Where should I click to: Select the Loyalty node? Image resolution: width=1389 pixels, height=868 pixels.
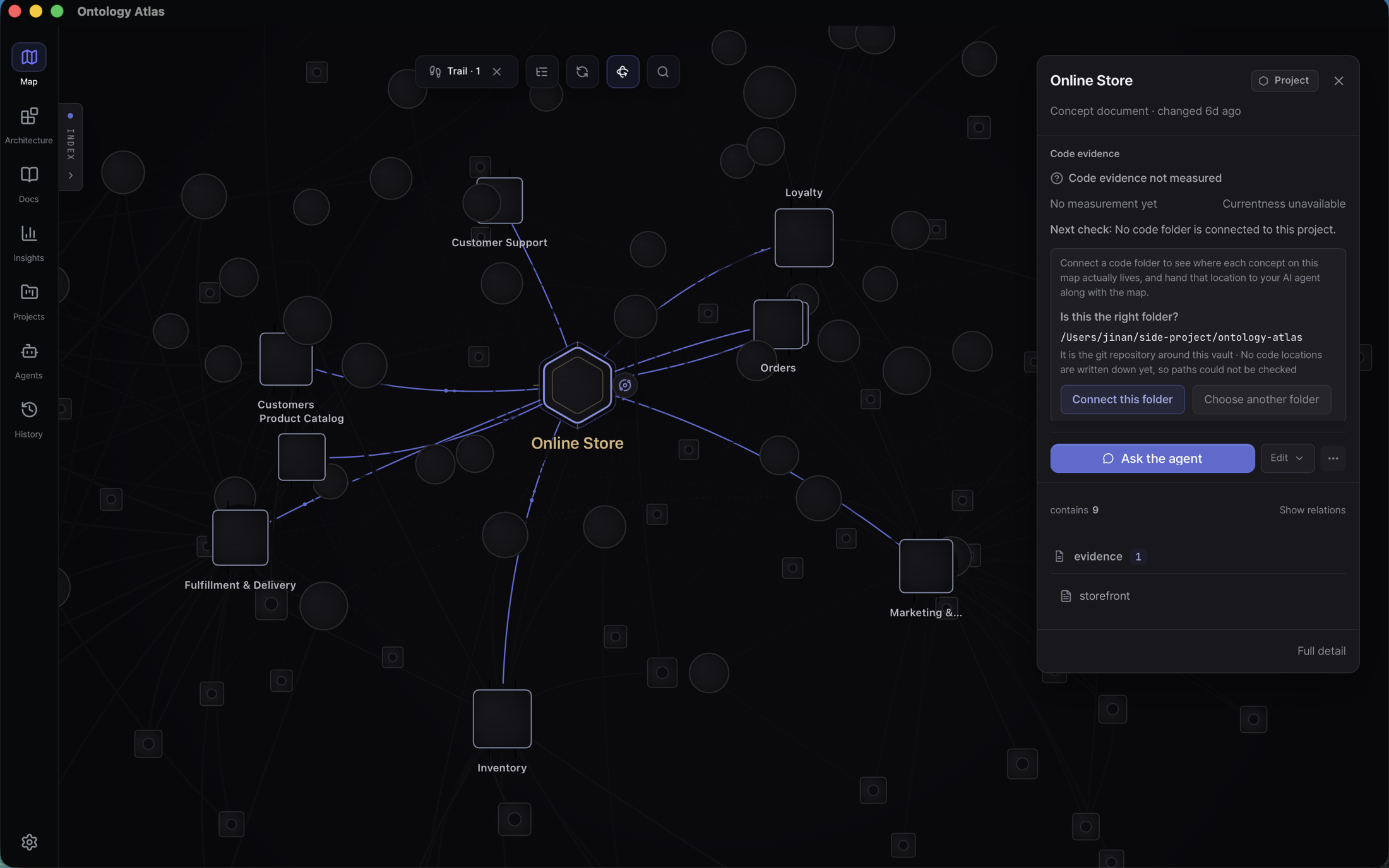point(804,237)
